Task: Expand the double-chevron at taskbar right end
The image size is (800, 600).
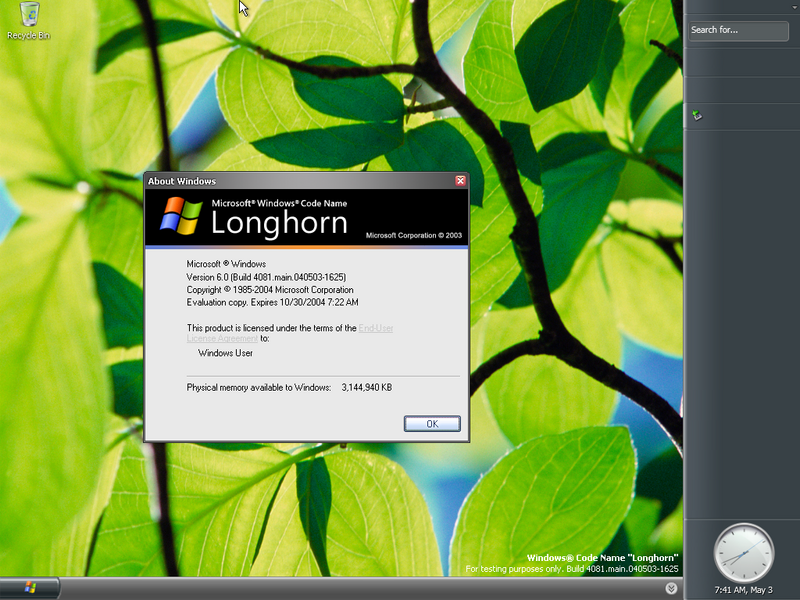Action: 671,588
